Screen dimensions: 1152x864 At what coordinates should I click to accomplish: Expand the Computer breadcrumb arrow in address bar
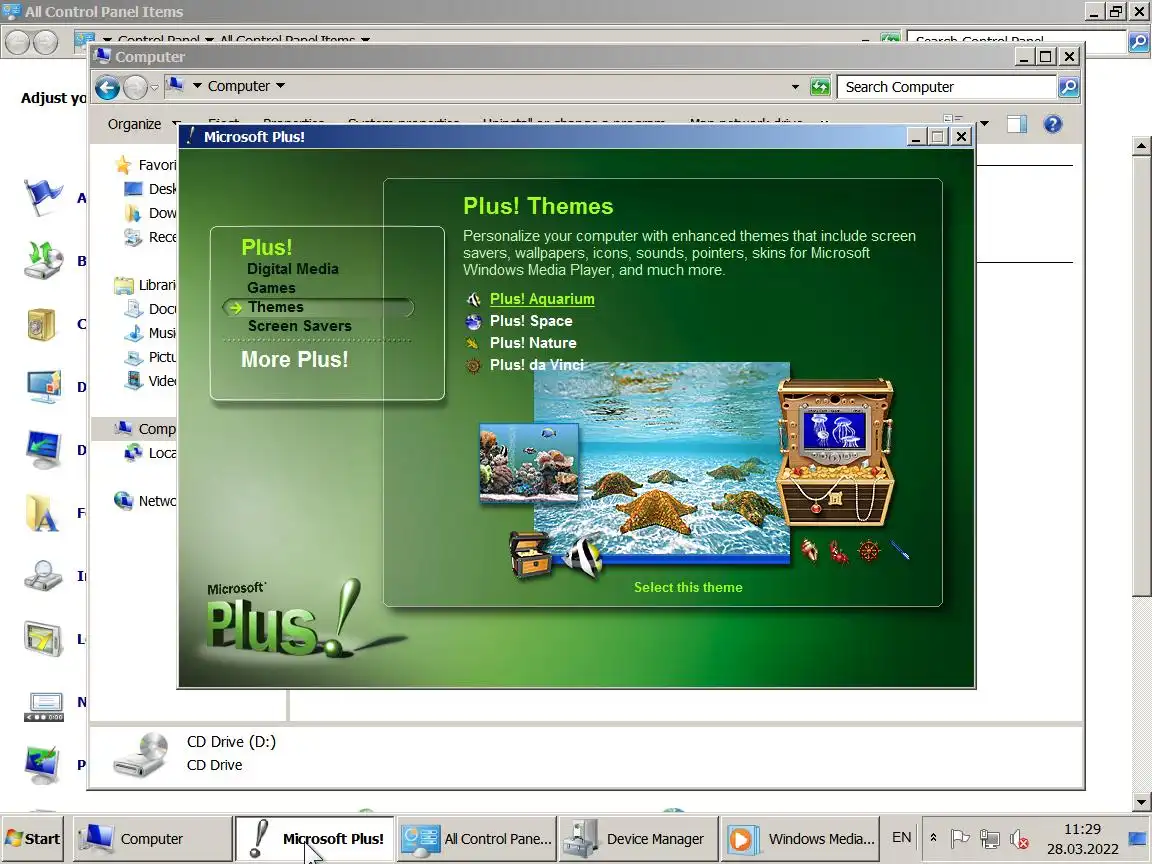tap(281, 86)
